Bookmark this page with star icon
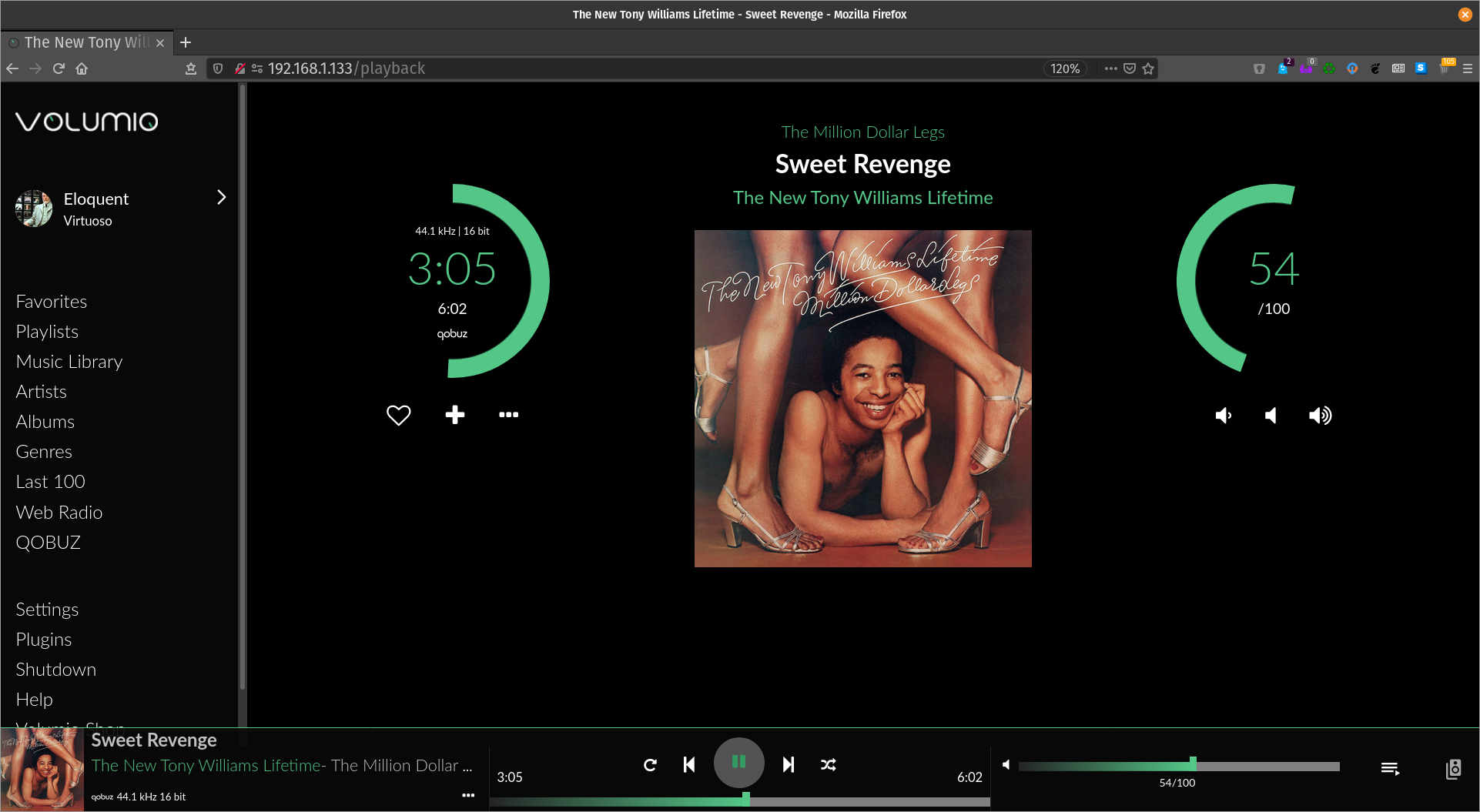This screenshot has width=1480, height=812. point(1148,69)
